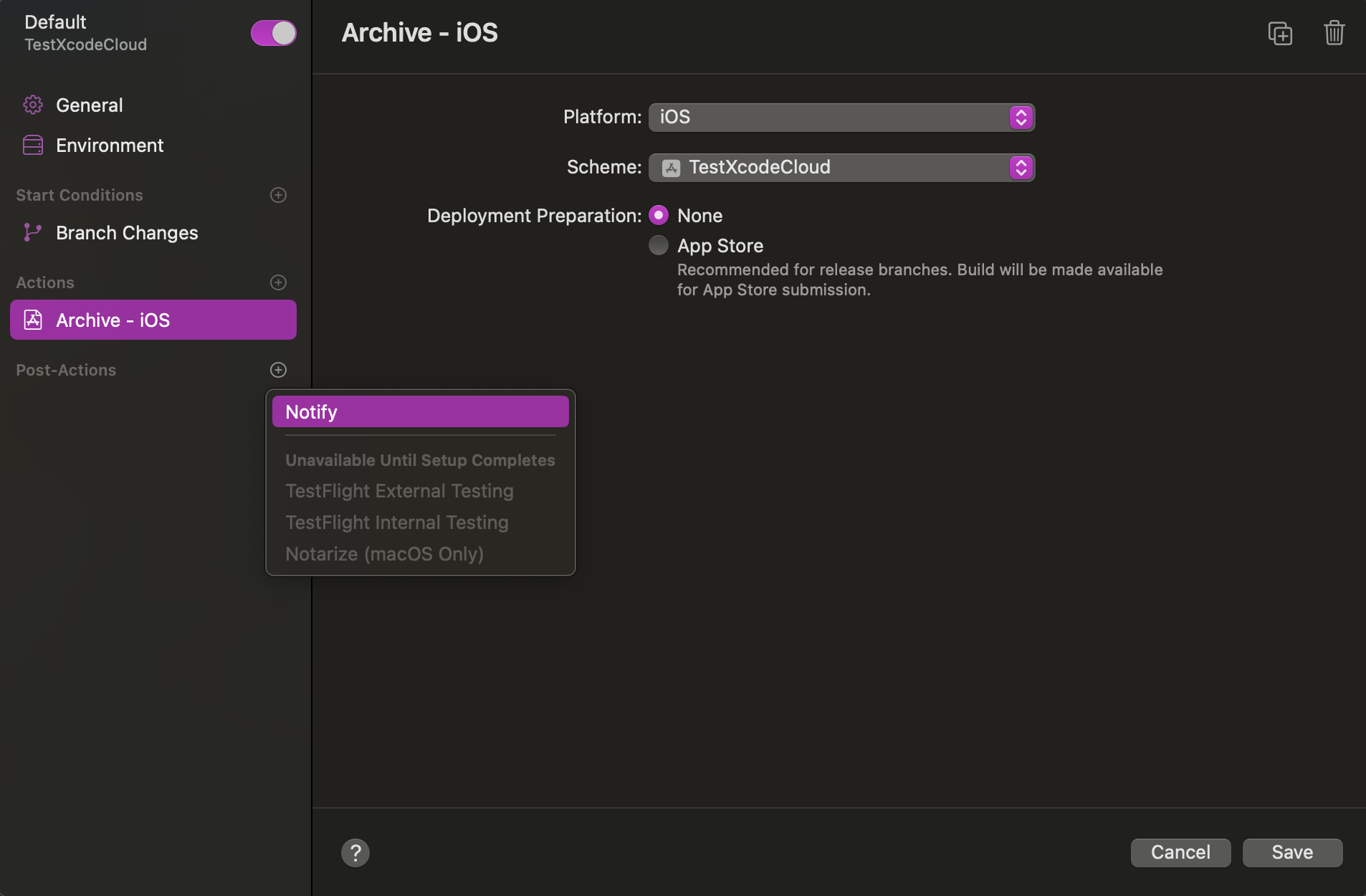Click the Save button
The image size is (1366, 896).
point(1292,852)
